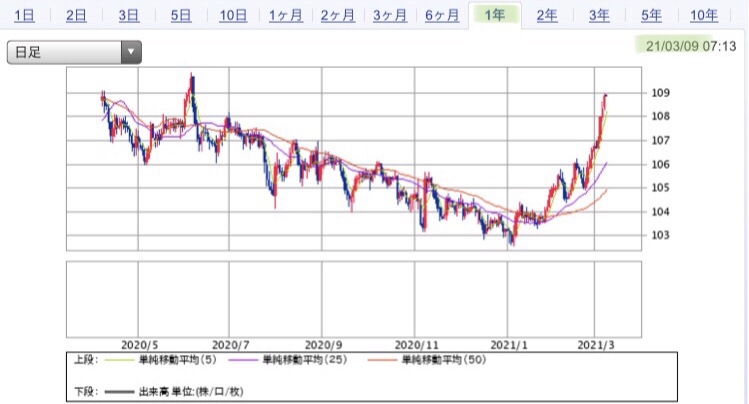Click the latest candlestick near 109

(606, 98)
